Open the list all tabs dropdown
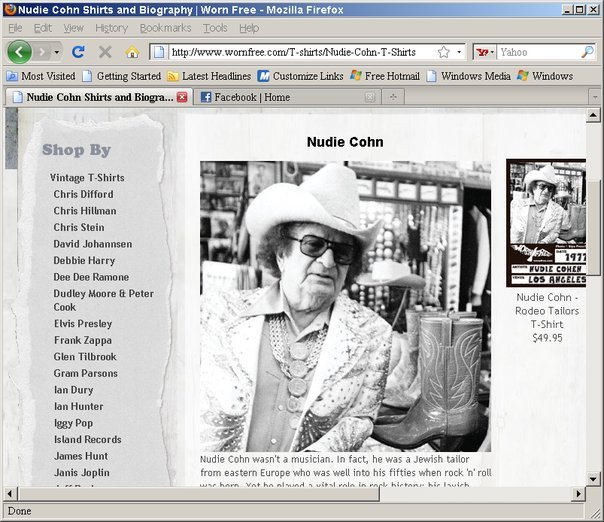 click(595, 97)
